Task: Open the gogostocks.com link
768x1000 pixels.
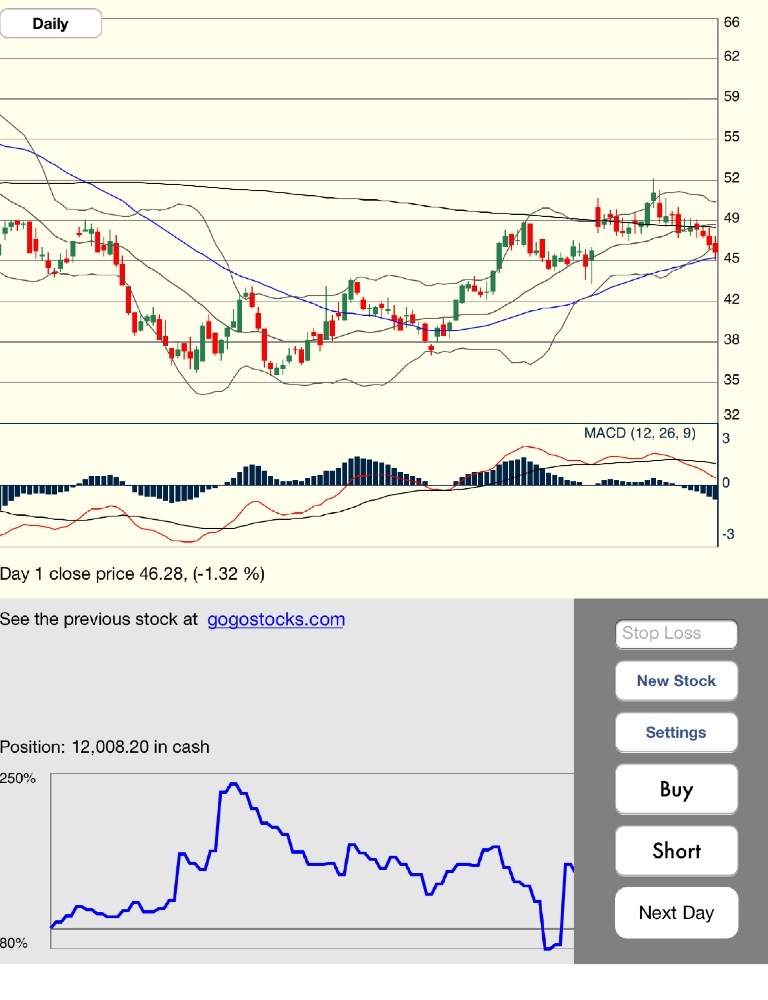Action: [276, 619]
